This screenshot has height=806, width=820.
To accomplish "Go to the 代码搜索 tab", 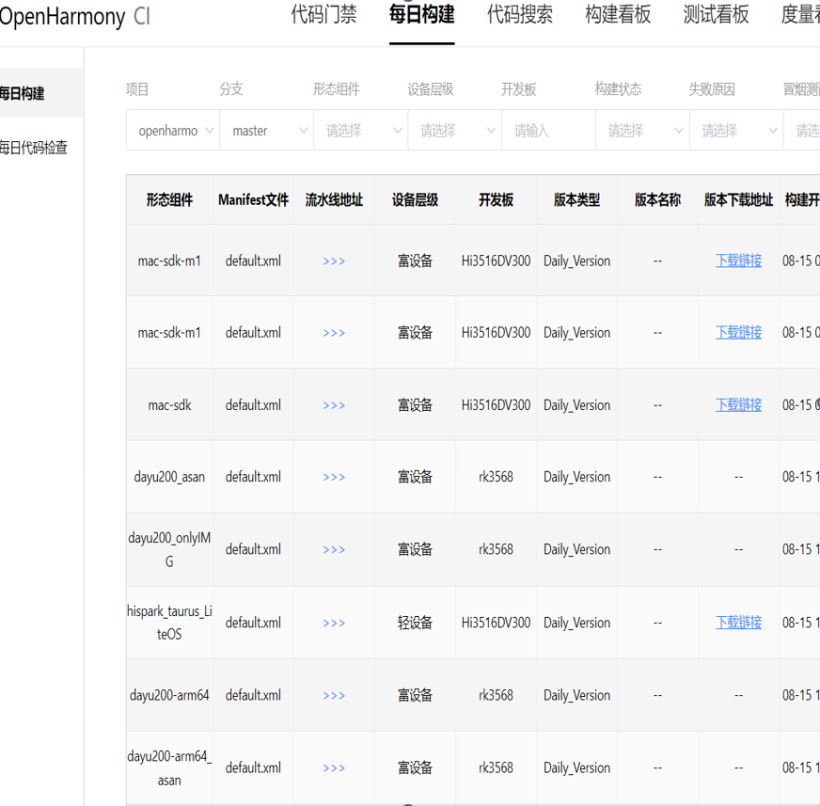I will pyautogui.click(x=519, y=15).
